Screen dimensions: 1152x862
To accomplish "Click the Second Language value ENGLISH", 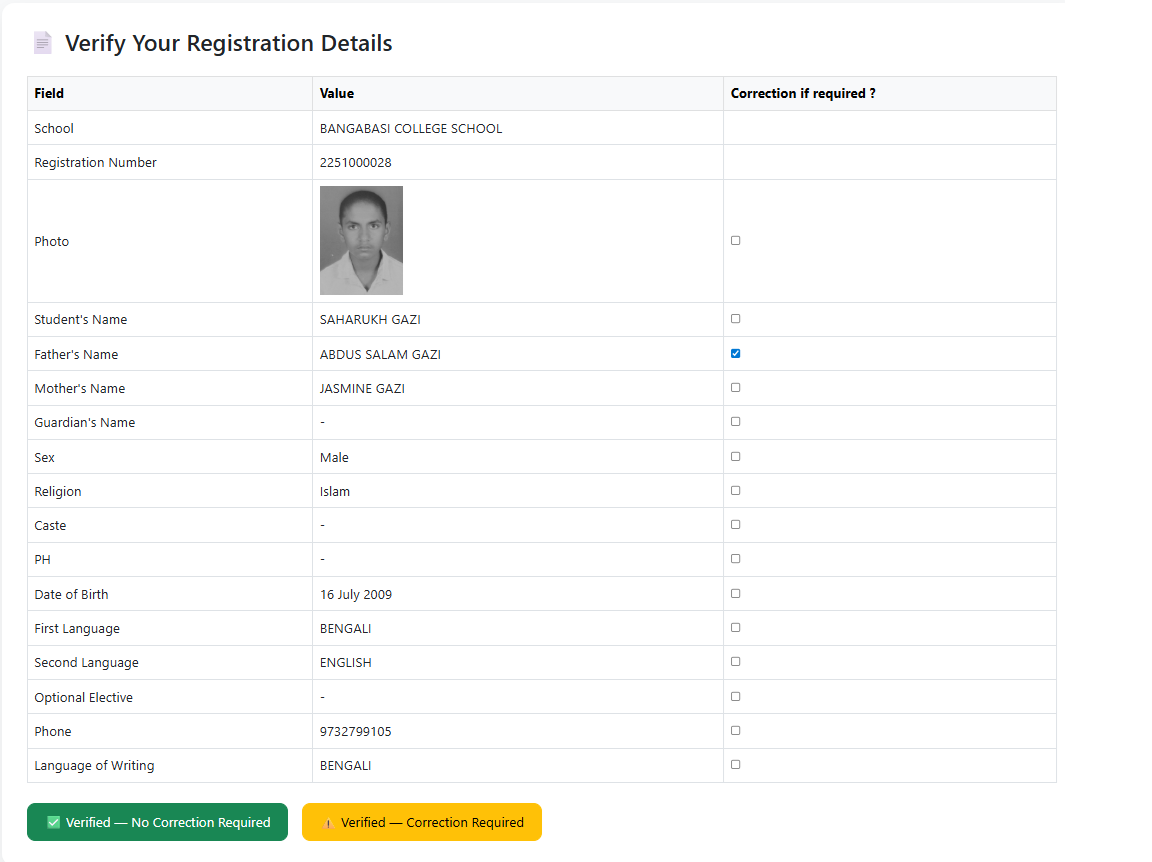I will [345, 663].
